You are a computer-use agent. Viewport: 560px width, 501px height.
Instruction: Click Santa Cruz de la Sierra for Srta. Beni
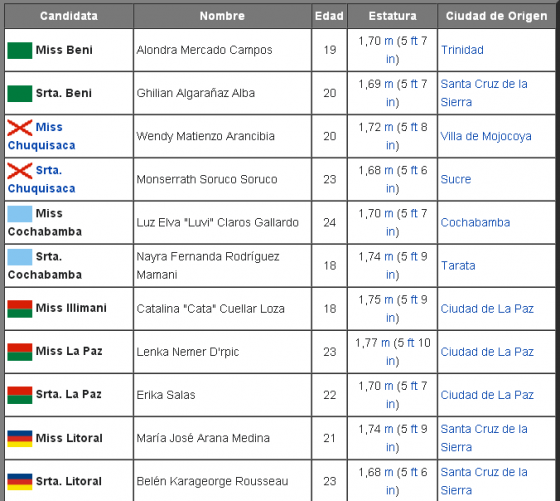tap(484, 93)
